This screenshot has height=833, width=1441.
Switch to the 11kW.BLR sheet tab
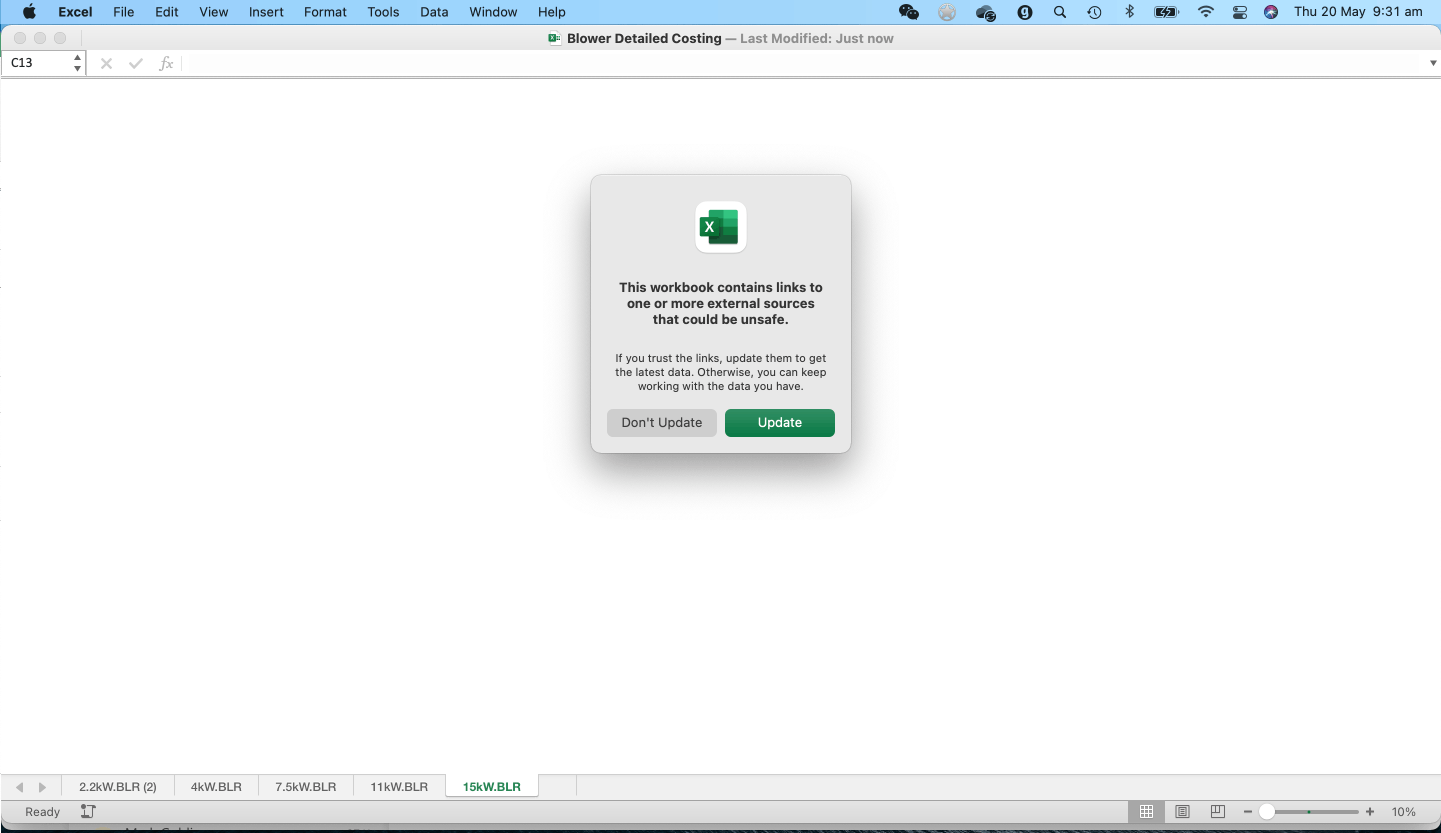(399, 787)
